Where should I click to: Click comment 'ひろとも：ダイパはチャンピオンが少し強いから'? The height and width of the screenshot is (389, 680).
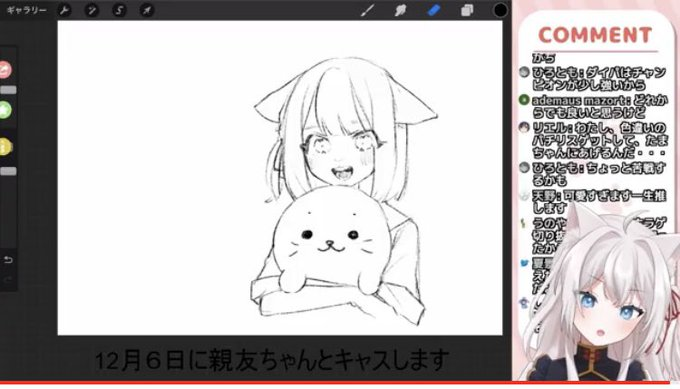coord(599,78)
